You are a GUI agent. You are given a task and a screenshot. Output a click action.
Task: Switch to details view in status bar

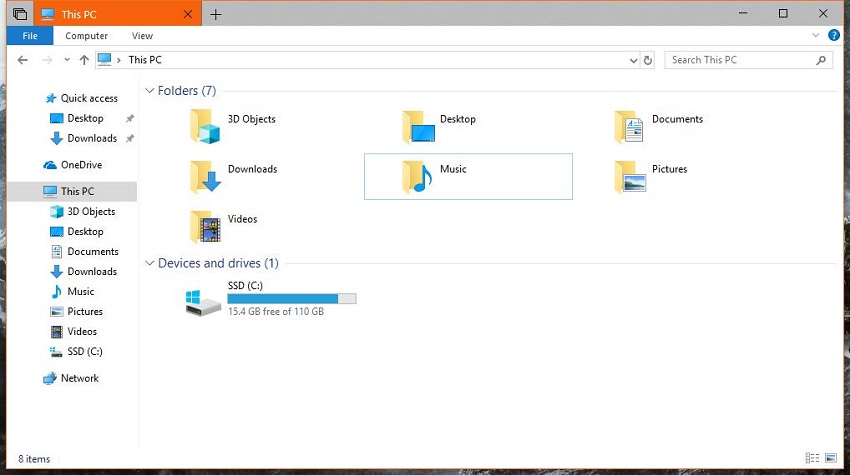(811, 459)
